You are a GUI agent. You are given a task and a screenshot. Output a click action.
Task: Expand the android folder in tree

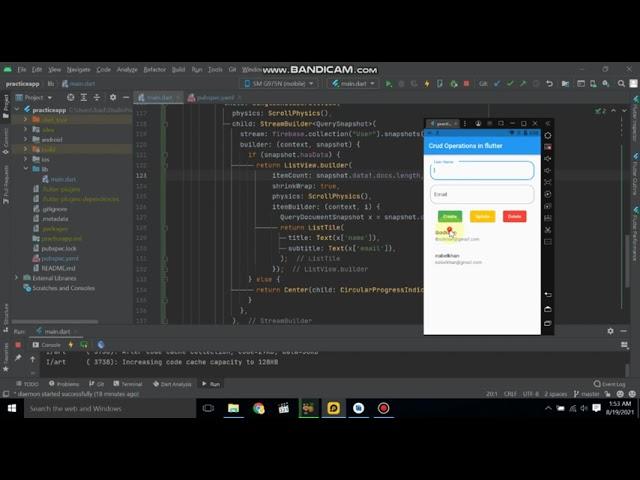tap(26, 139)
